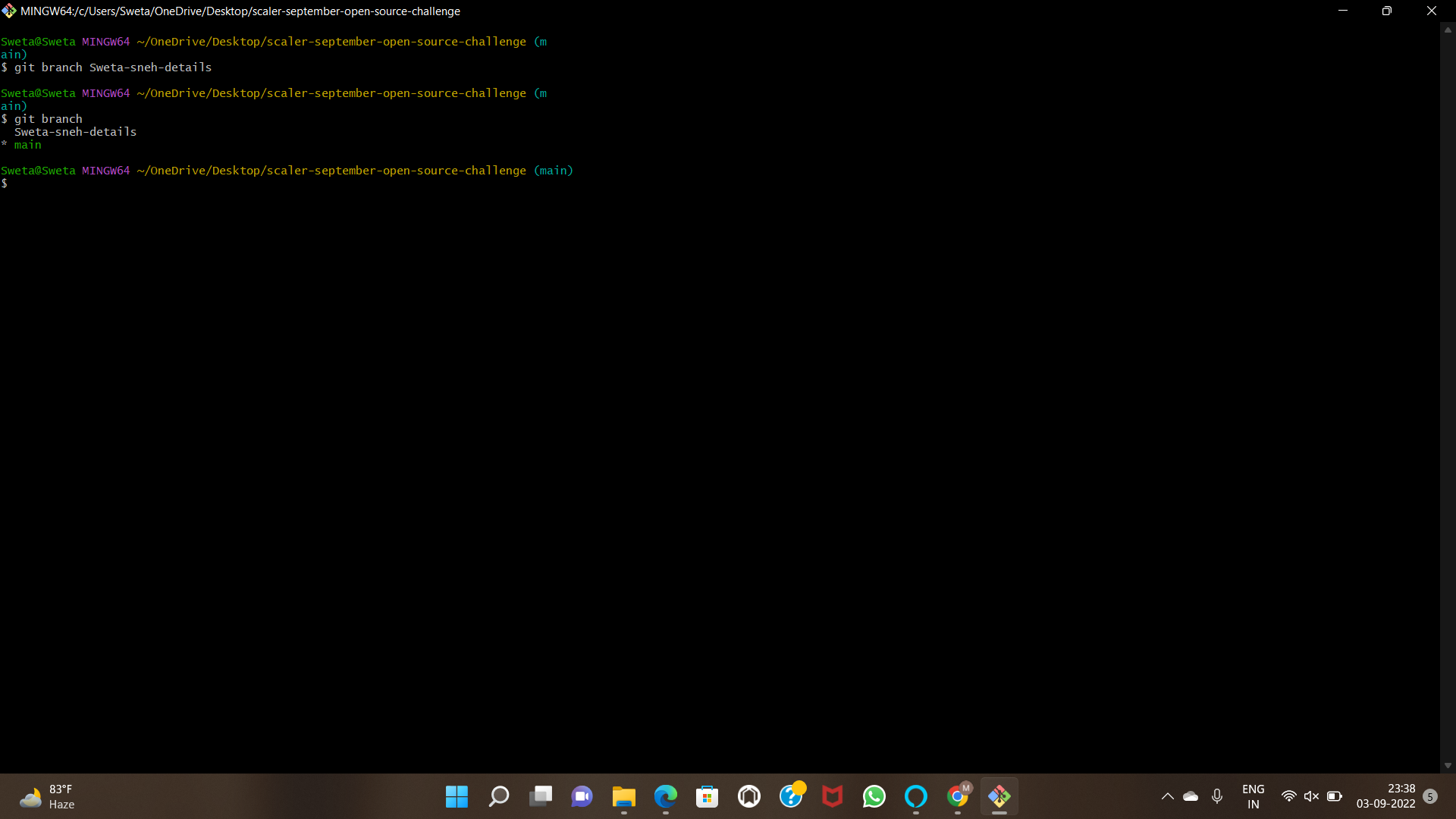1456x819 pixels.
Task: Launch Google Chrome from the taskbar
Action: (x=957, y=796)
